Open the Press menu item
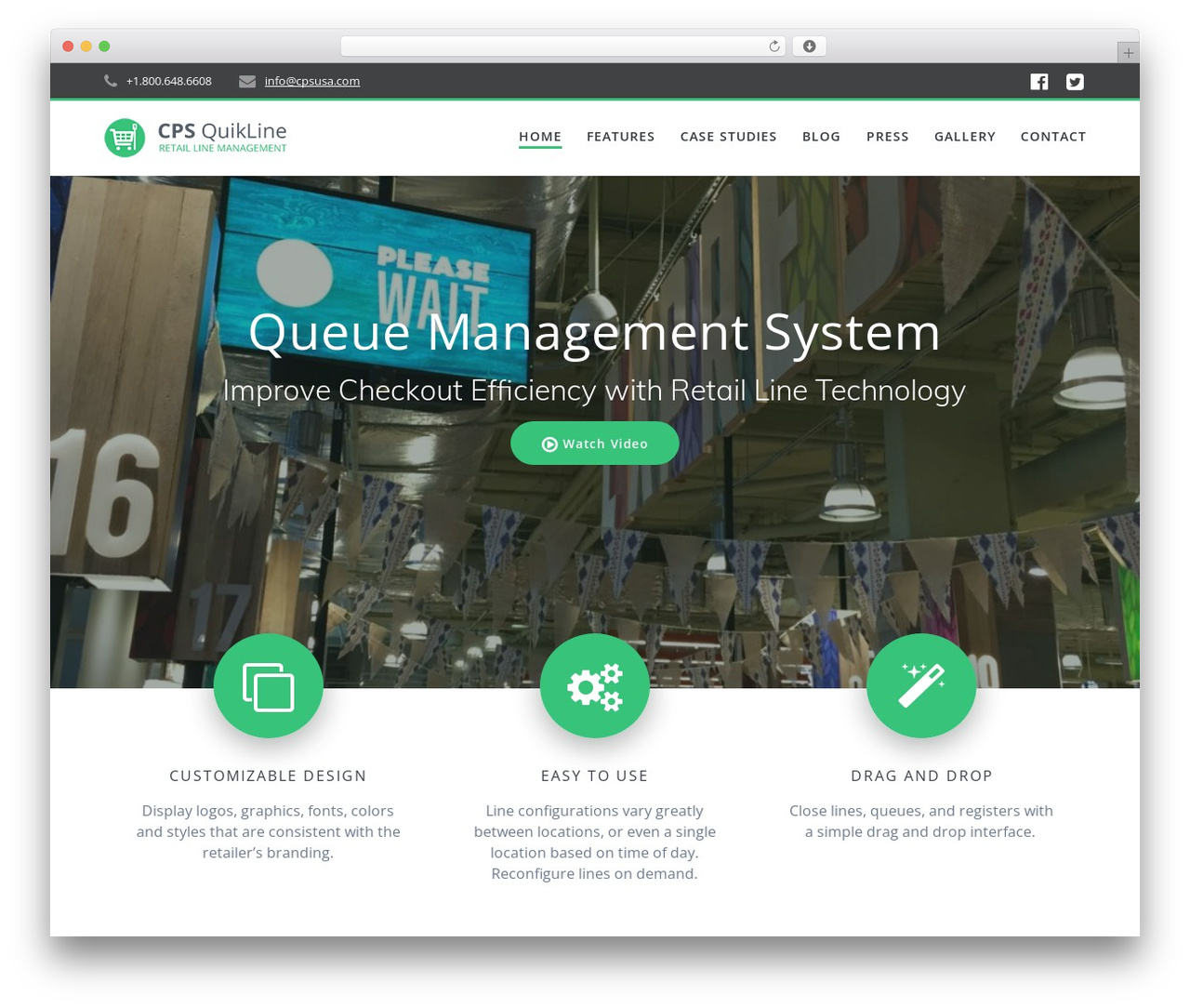 coord(888,137)
